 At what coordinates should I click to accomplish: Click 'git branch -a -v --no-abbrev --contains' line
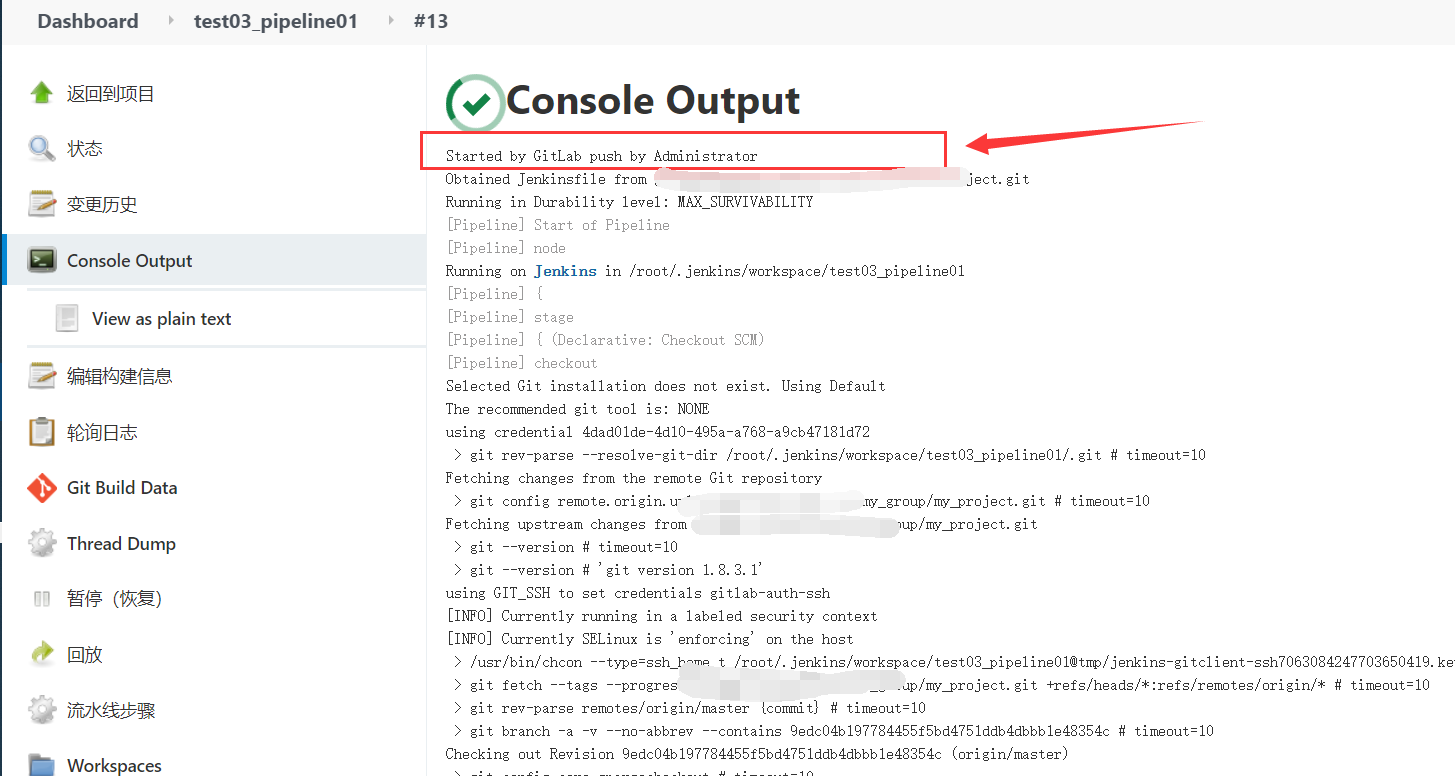pos(834,731)
